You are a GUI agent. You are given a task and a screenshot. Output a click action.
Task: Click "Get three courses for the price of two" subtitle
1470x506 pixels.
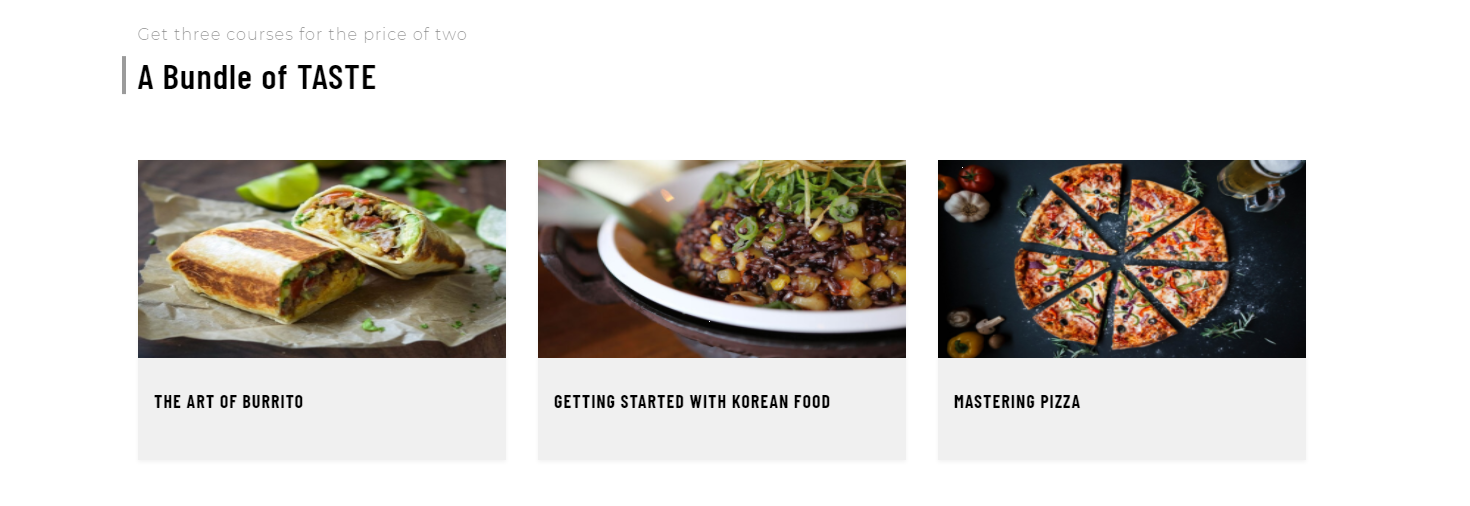click(x=302, y=35)
